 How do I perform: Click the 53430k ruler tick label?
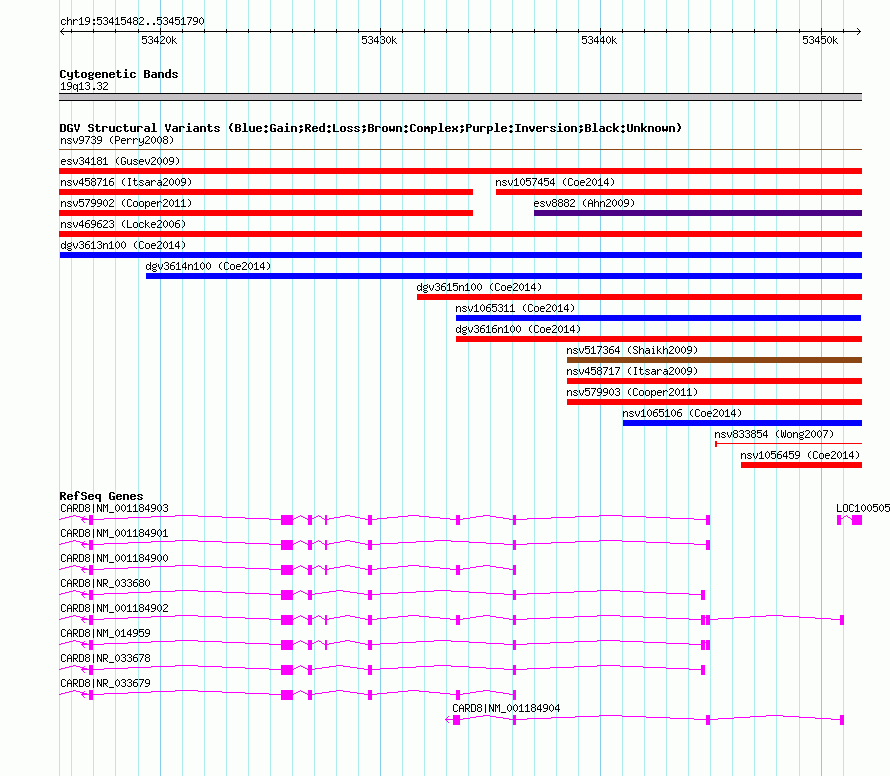379,40
